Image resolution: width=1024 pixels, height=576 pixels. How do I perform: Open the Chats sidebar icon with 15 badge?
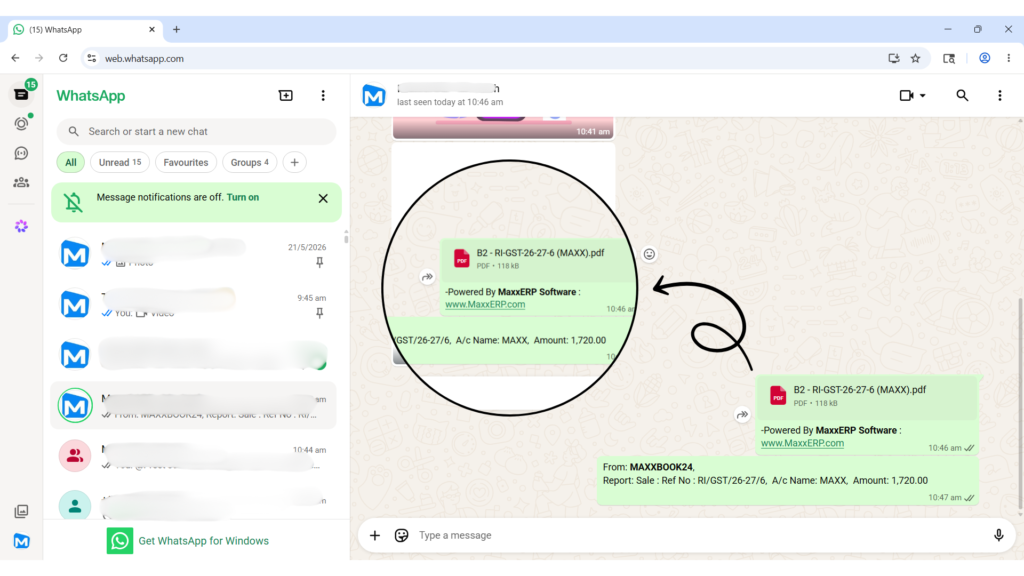[22, 94]
